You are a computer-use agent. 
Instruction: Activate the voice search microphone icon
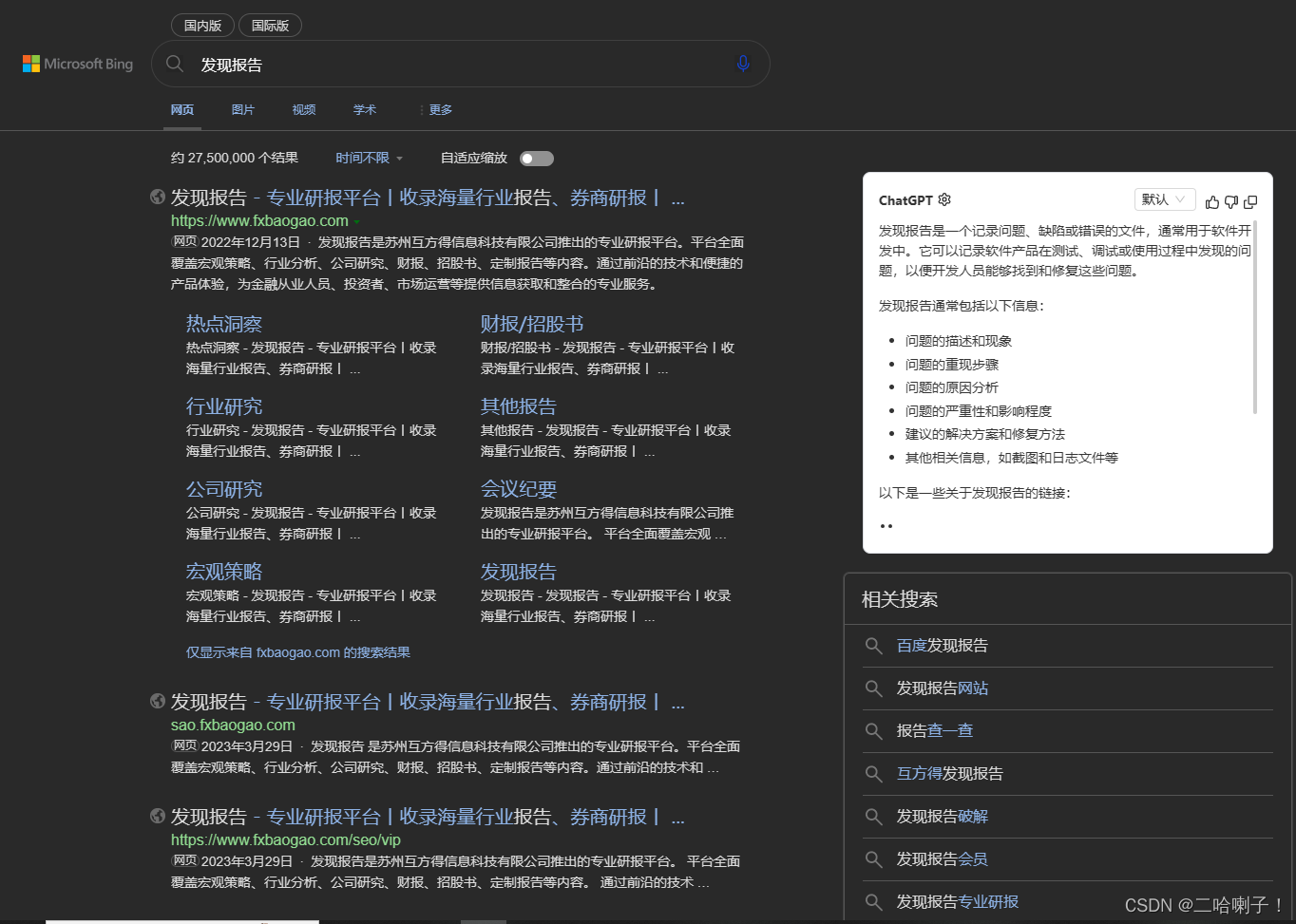(x=743, y=64)
